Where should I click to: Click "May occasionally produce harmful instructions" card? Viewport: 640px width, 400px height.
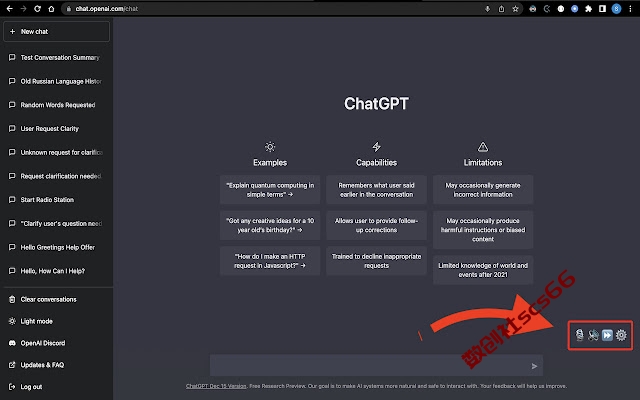[x=483, y=230]
